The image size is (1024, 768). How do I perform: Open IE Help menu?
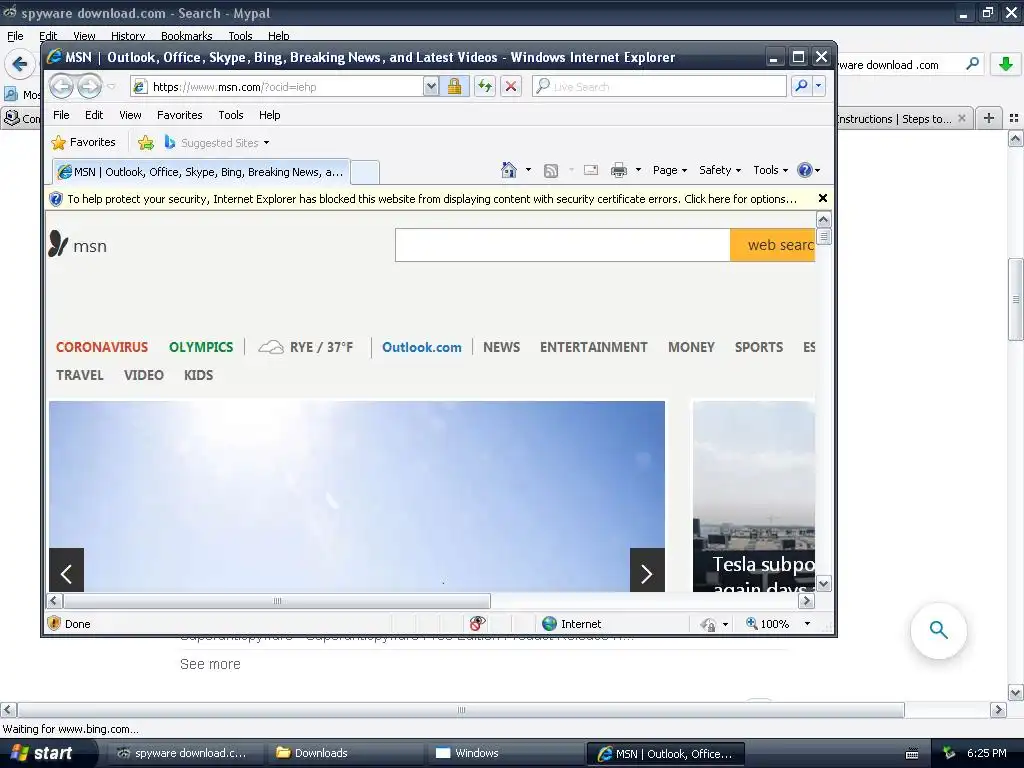[x=270, y=115]
